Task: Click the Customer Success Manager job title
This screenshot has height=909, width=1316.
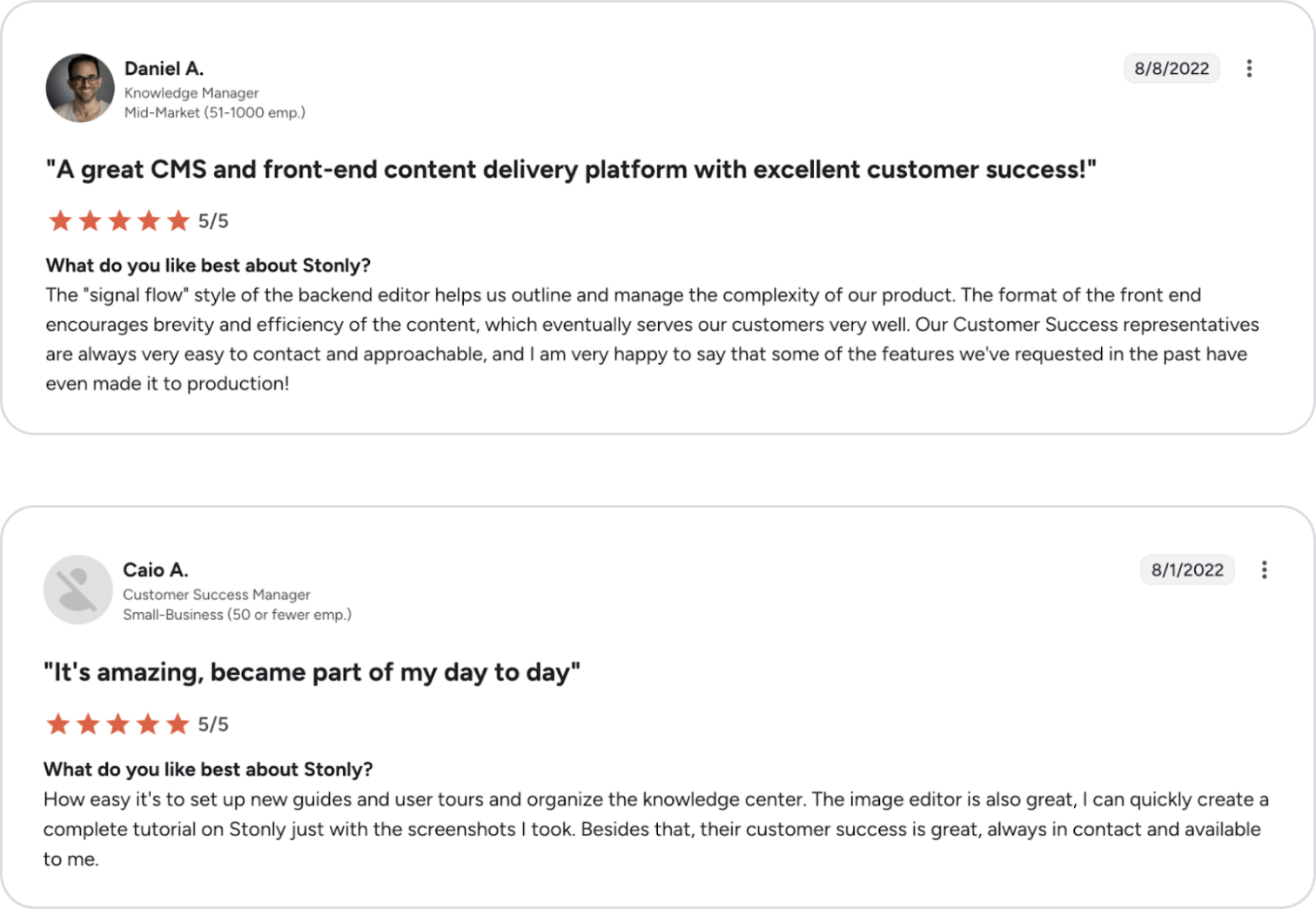Action: (x=216, y=594)
